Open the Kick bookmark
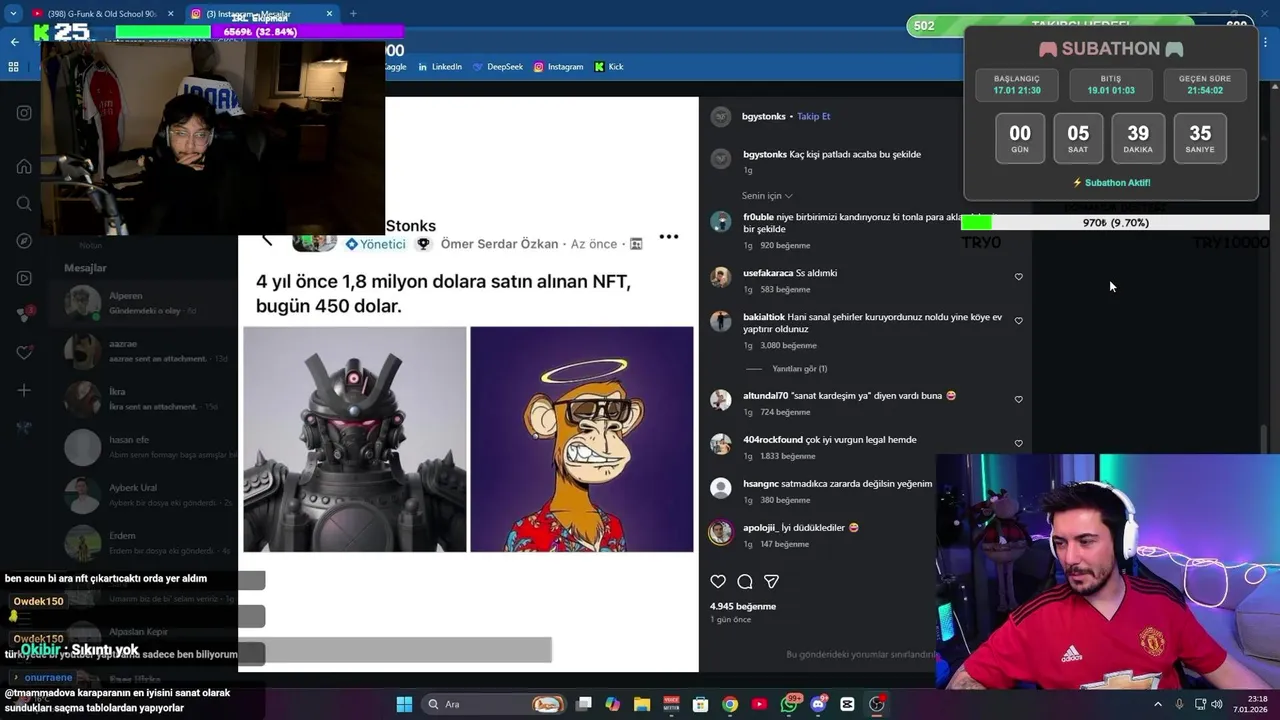This screenshot has width=1280, height=720. 609,67
